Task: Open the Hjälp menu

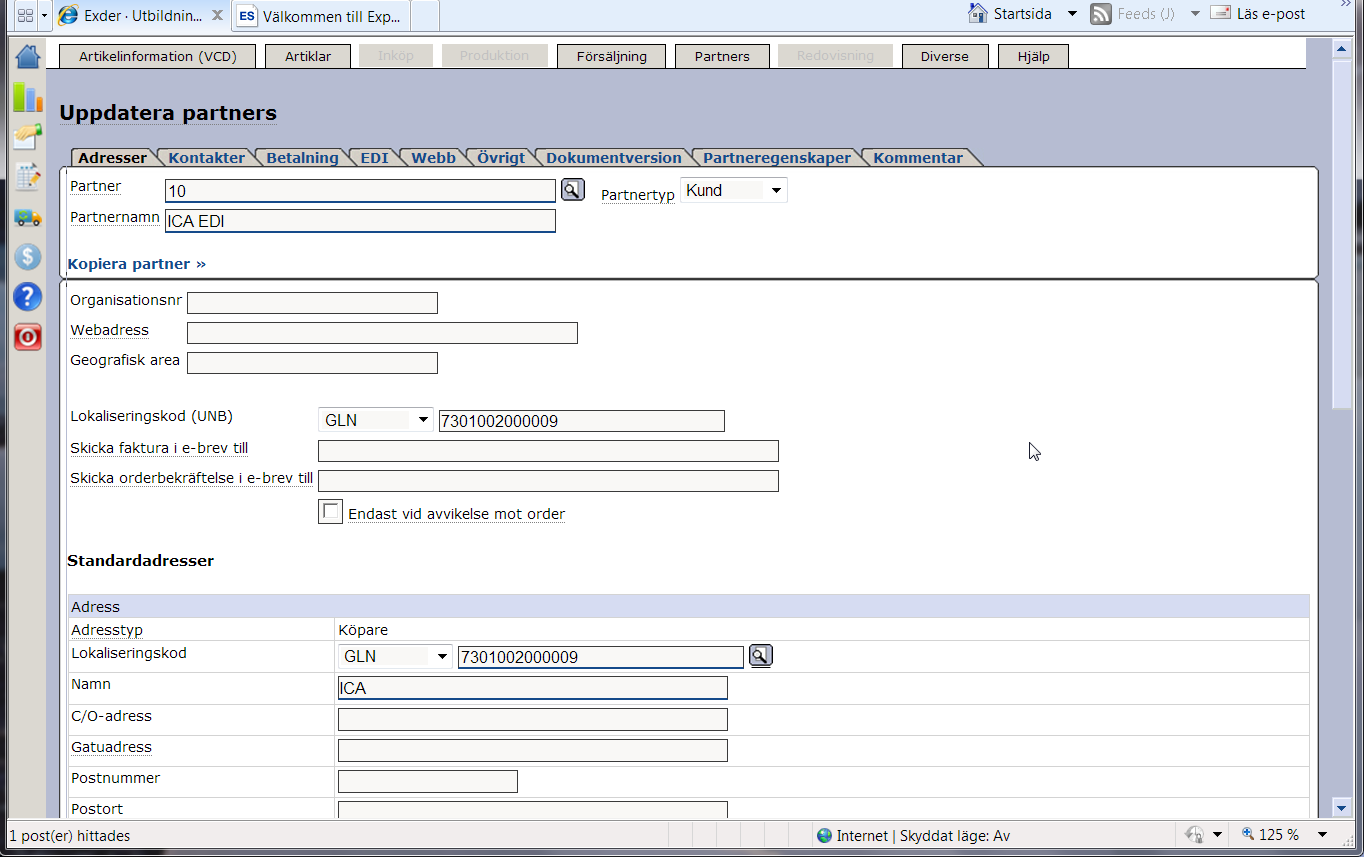Action: pyautogui.click(x=1033, y=56)
